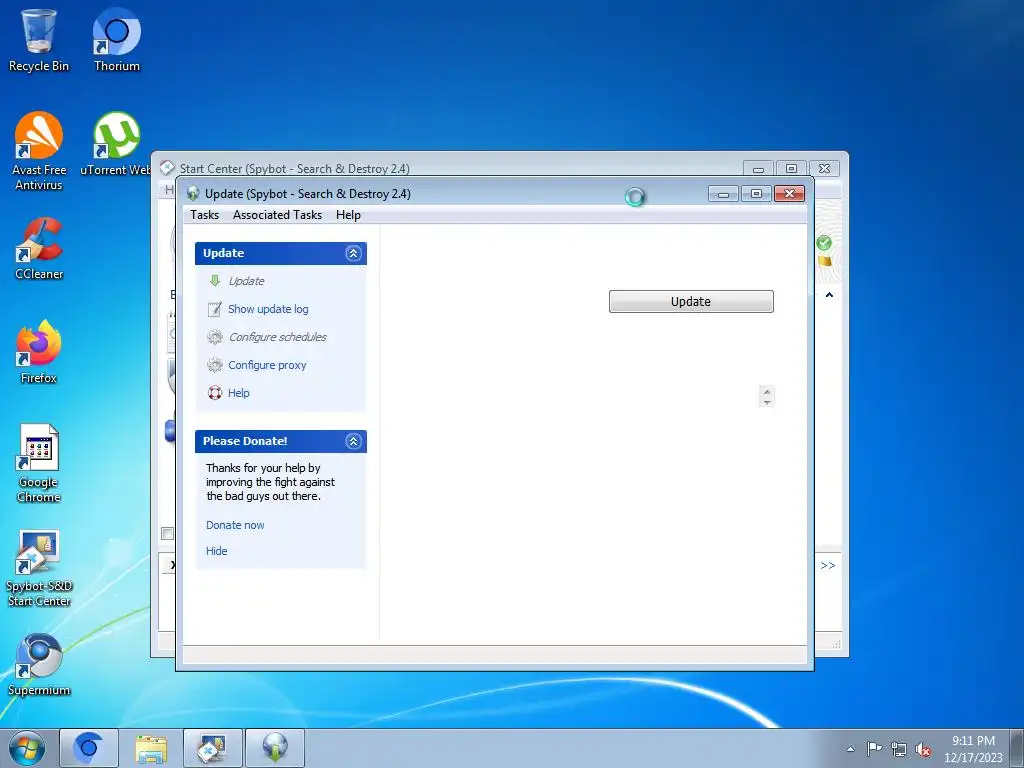Screen dimensions: 1024x768
Task: Collapse section with caret in Start Center
Action: point(829,295)
